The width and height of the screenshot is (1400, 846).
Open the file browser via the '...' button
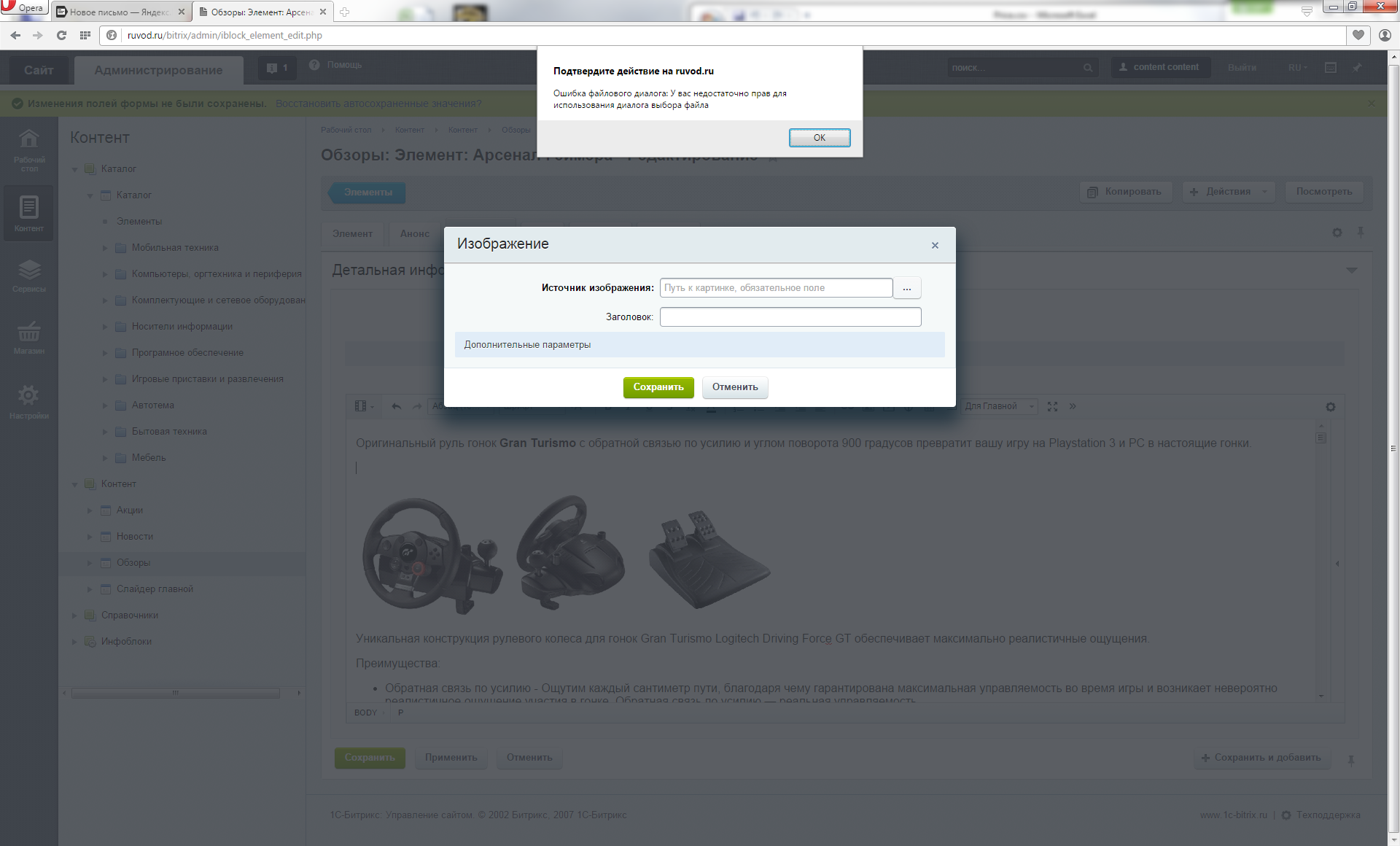(907, 288)
